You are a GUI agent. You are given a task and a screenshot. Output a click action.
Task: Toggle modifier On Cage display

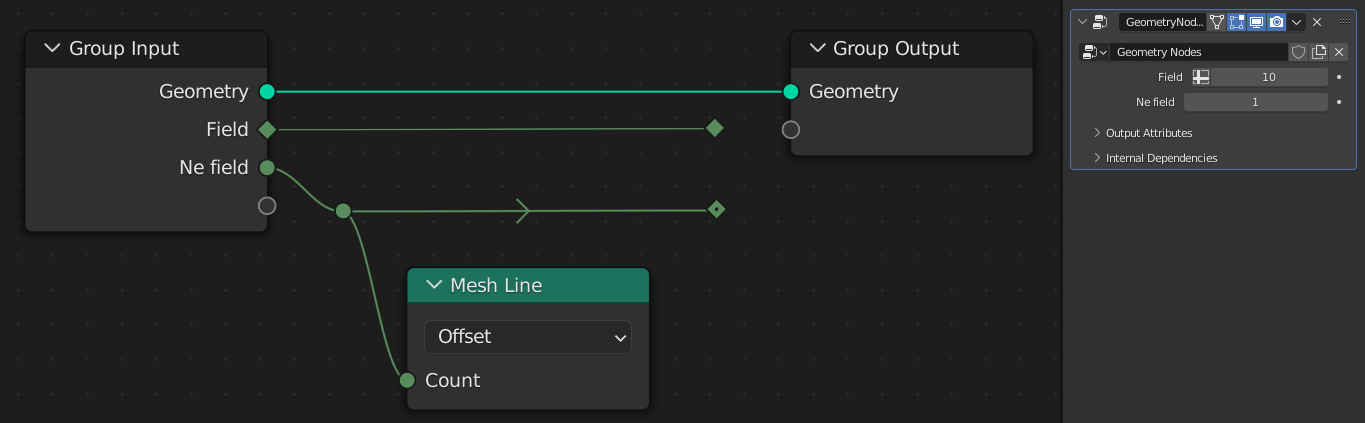click(1217, 22)
